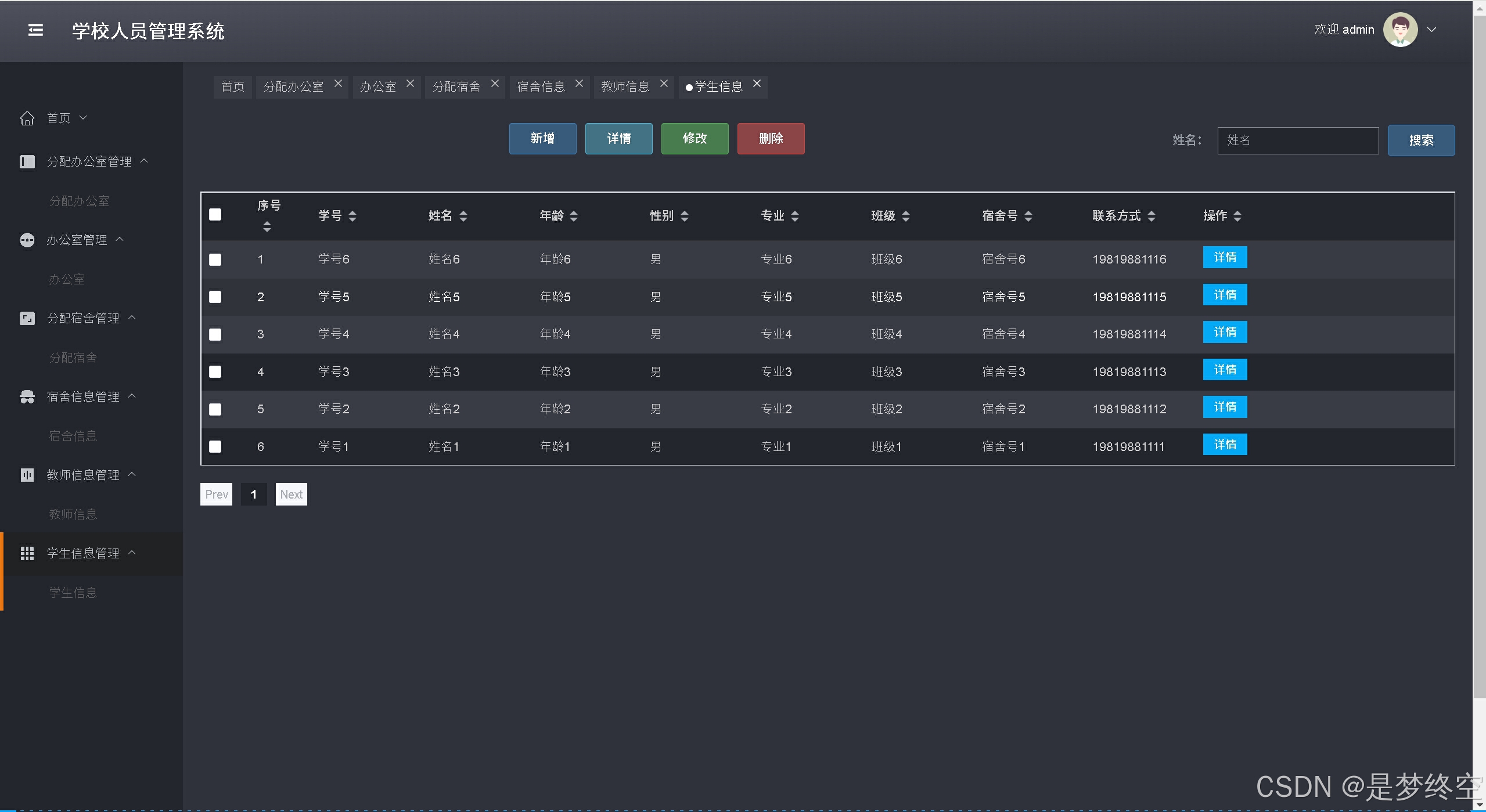
Task: Sort table by 学号 column arrows
Action: coord(352,216)
